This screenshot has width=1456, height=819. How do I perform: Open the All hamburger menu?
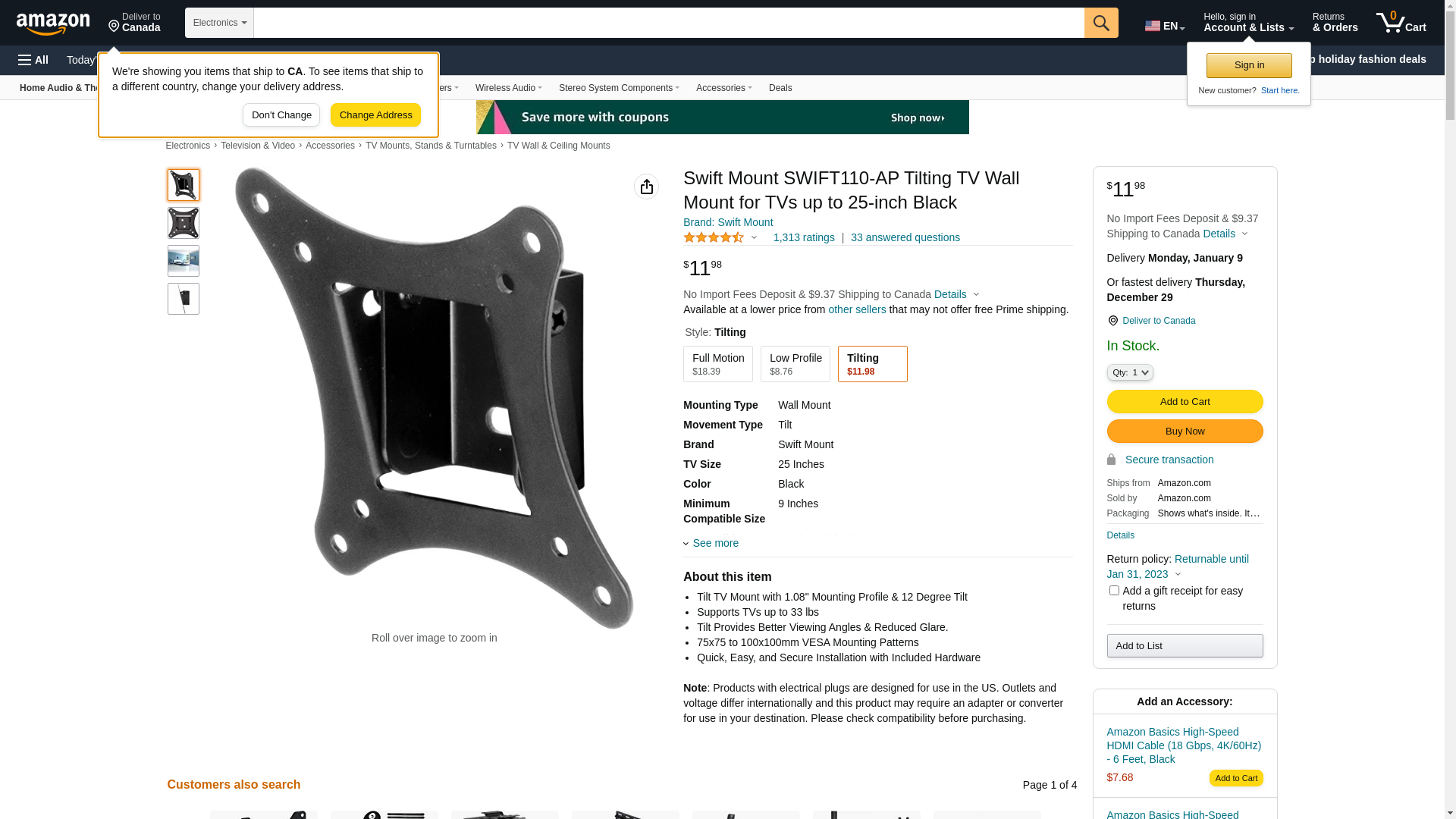(x=33, y=60)
